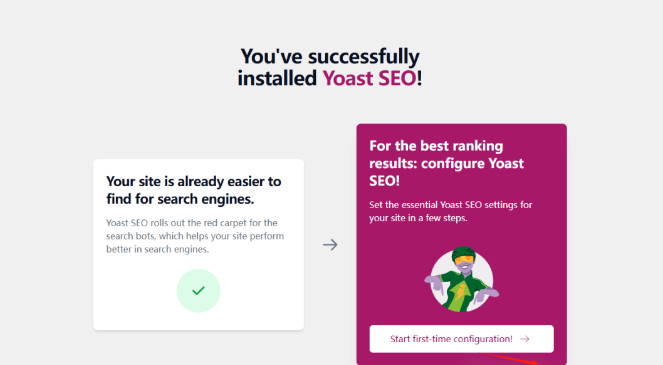Click the Start first-time configuration! button
The width and height of the screenshot is (663, 365).
[x=461, y=339]
